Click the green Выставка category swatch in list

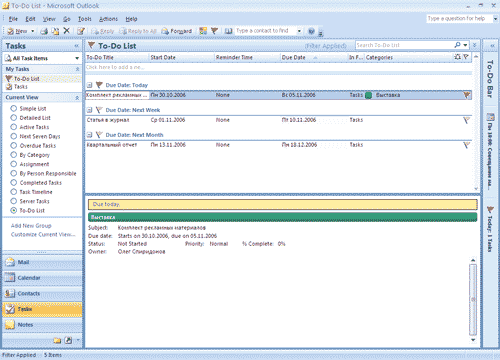(x=368, y=95)
